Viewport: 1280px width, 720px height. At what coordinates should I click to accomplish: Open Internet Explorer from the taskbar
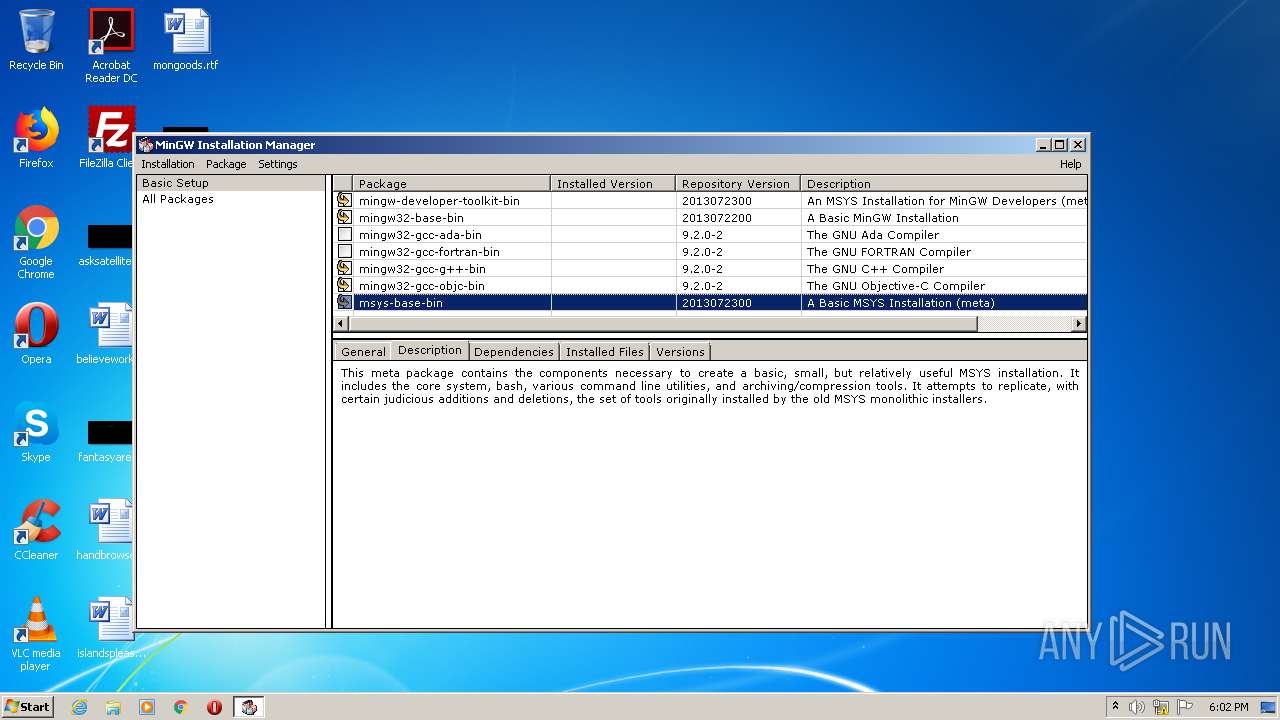79,707
